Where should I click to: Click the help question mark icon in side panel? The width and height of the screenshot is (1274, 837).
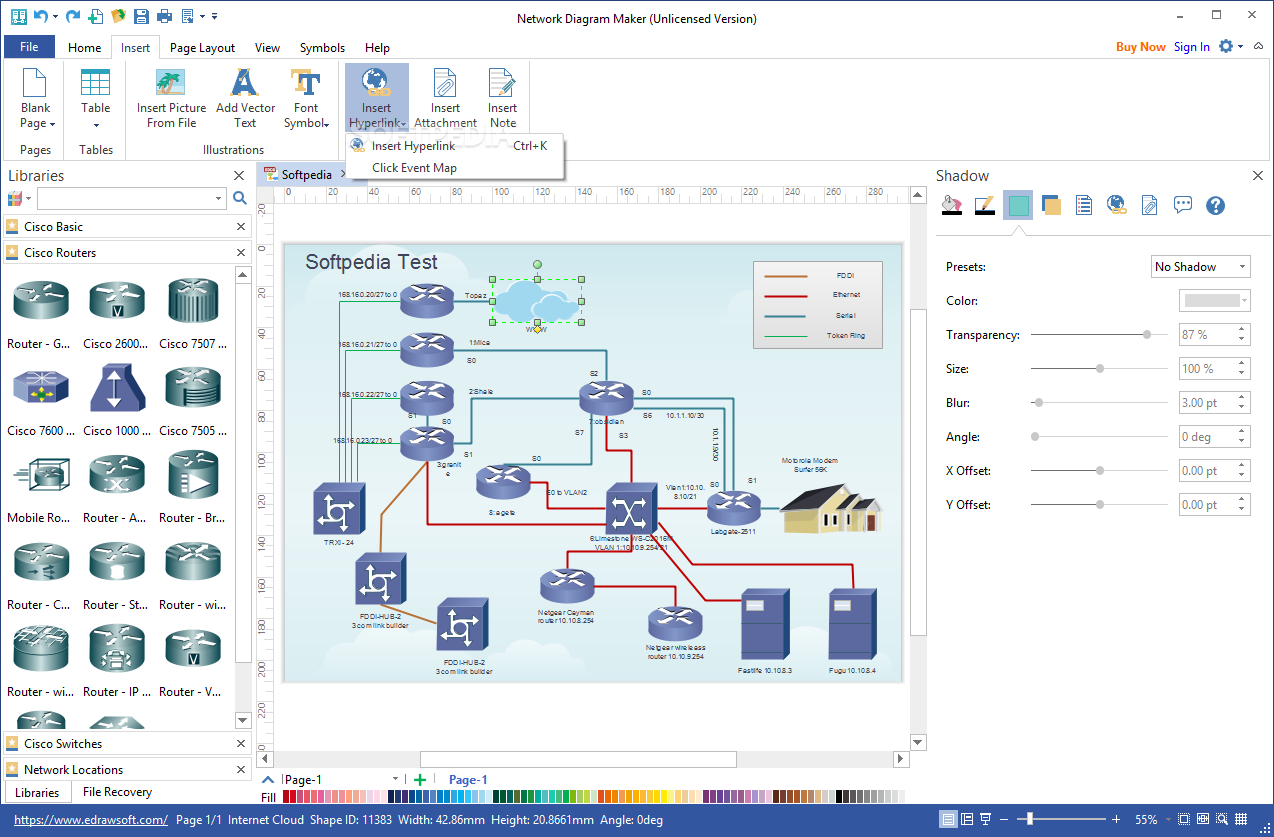pyautogui.click(x=1215, y=205)
